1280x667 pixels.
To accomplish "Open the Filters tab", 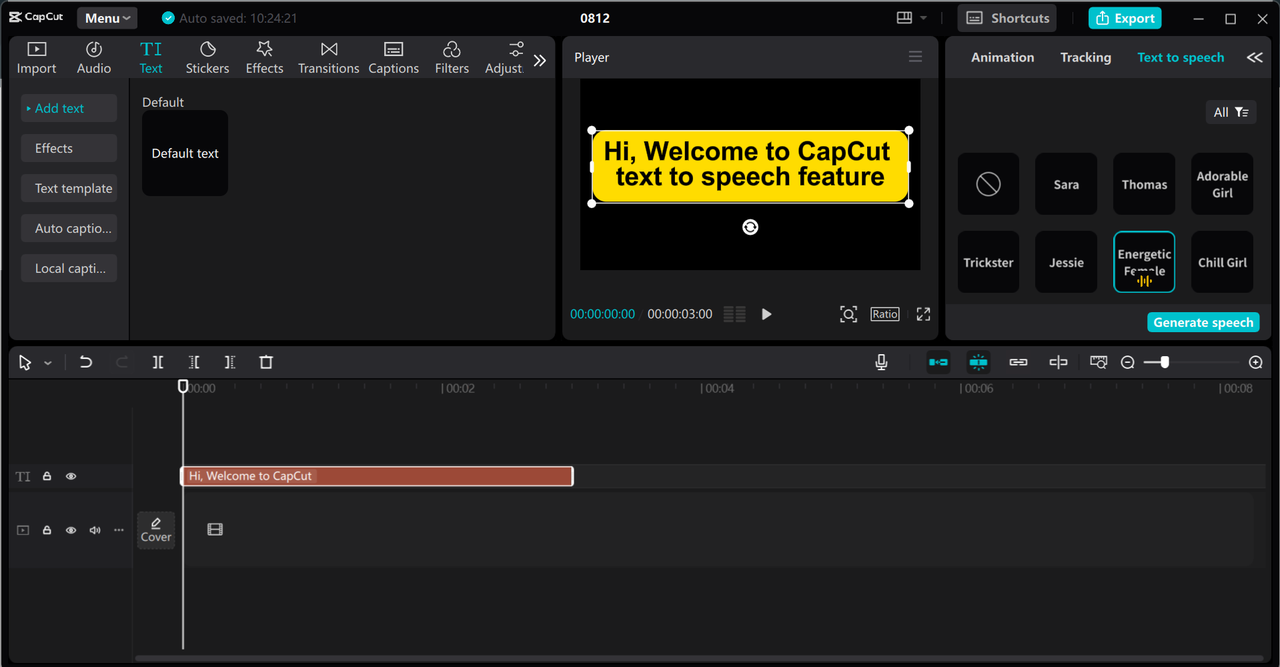I will tap(451, 58).
